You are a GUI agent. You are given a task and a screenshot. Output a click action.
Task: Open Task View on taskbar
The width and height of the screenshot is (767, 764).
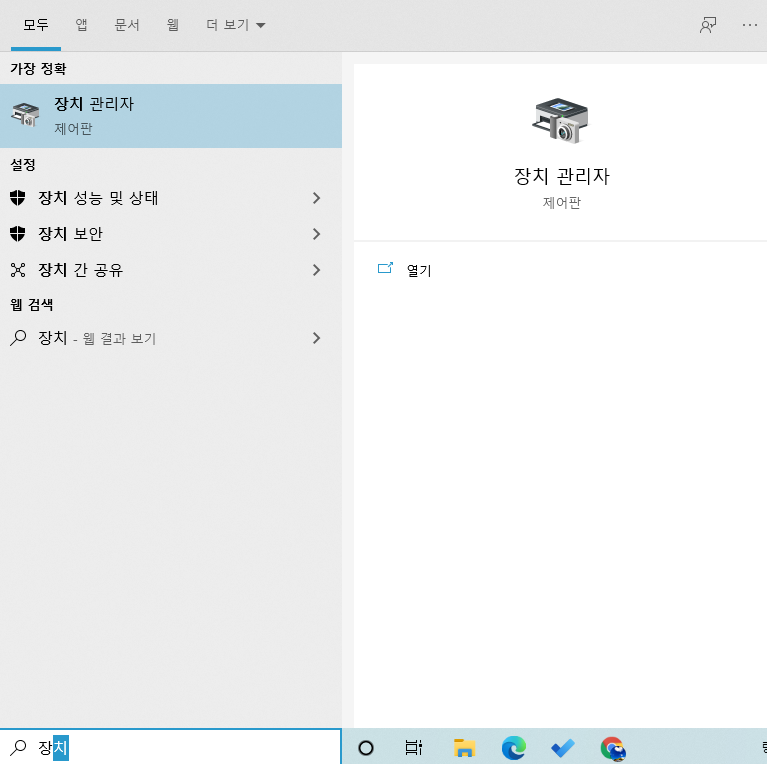(x=413, y=747)
